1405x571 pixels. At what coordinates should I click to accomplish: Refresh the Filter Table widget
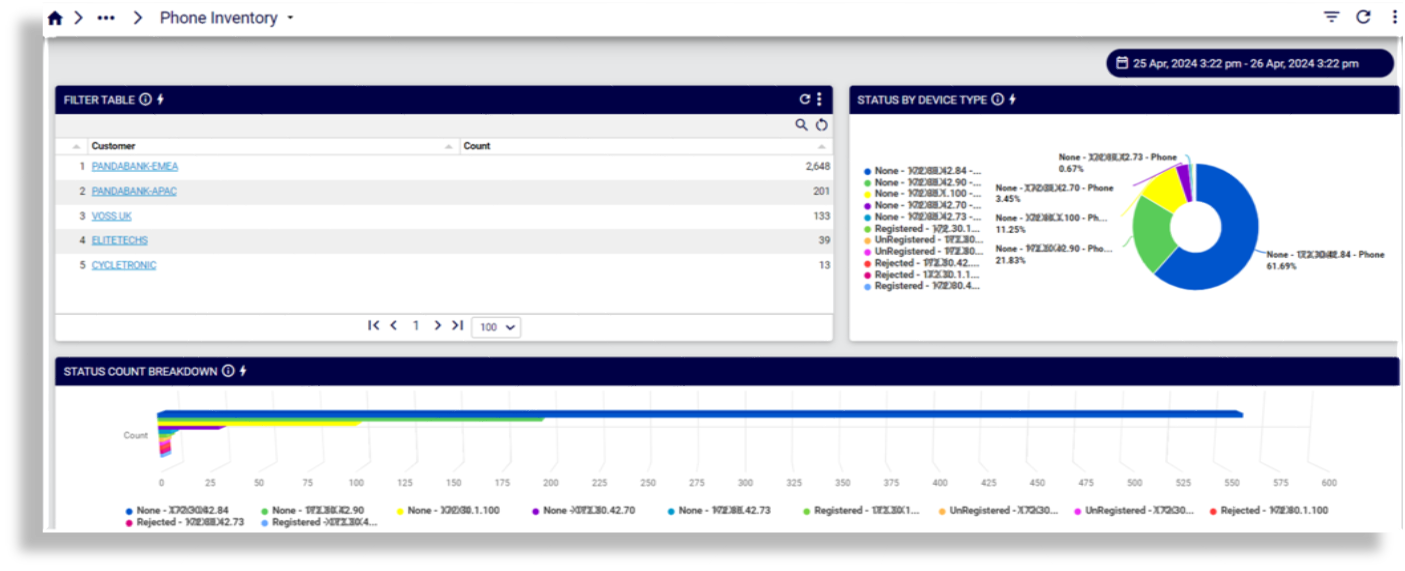[x=804, y=100]
